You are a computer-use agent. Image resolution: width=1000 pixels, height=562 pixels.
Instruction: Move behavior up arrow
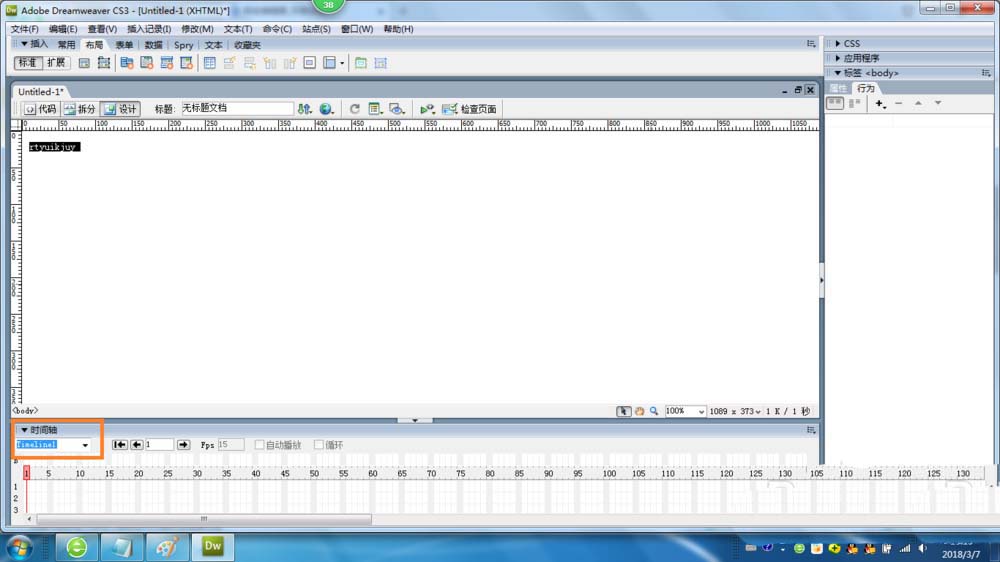(x=918, y=103)
